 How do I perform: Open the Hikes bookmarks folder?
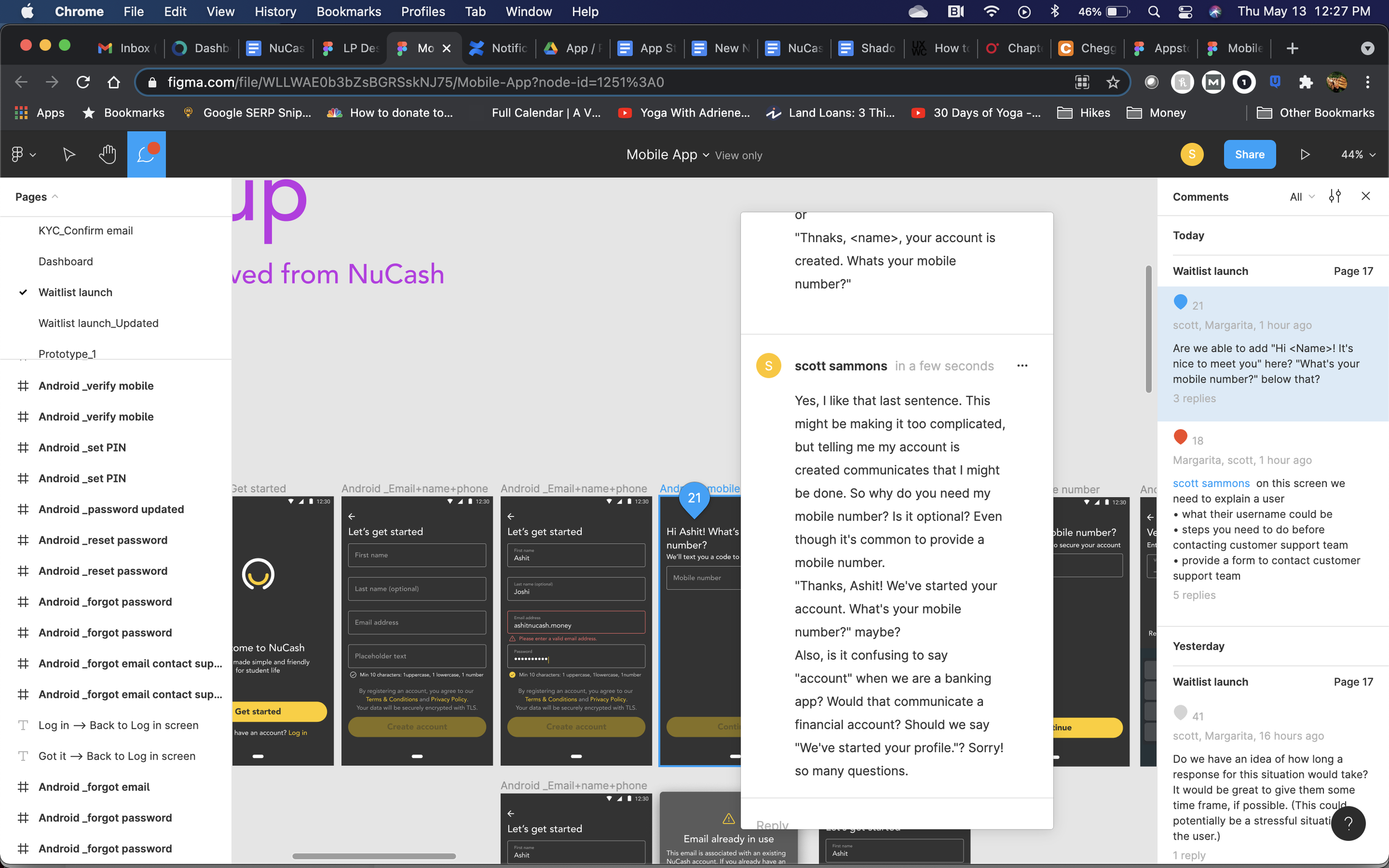pyautogui.click(x=1083, y=113)
